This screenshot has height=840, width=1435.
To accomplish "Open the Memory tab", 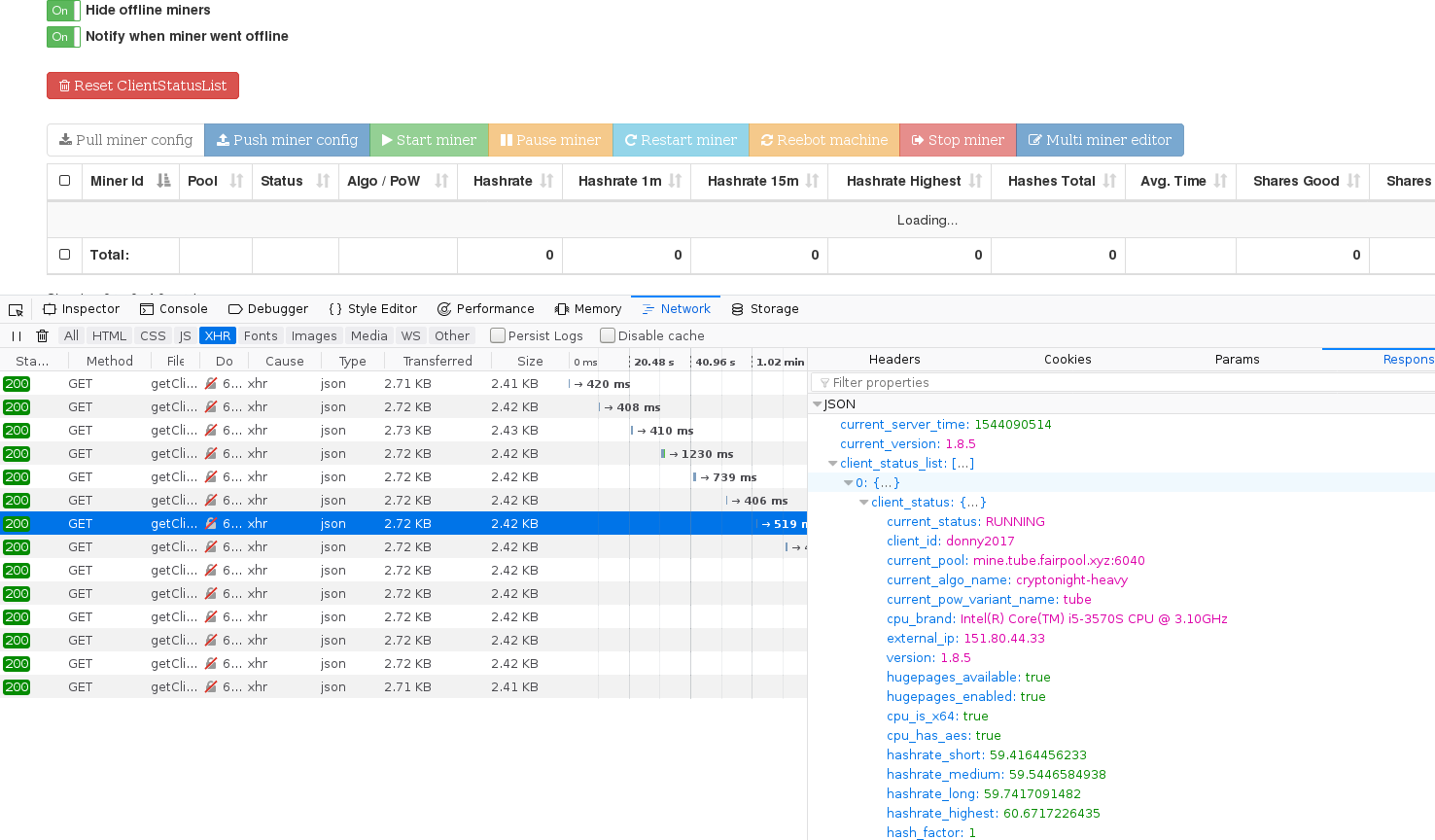I will (x=588, y=309).
